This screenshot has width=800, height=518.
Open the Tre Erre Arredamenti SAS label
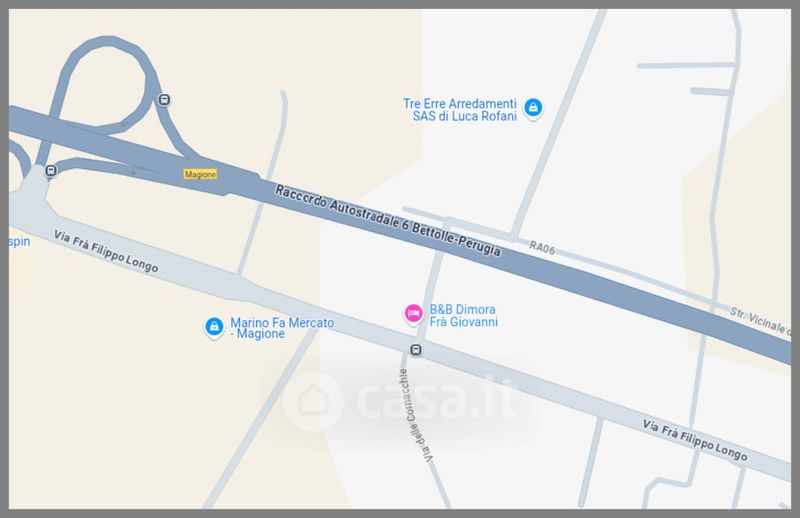click(x=460, y=110)
